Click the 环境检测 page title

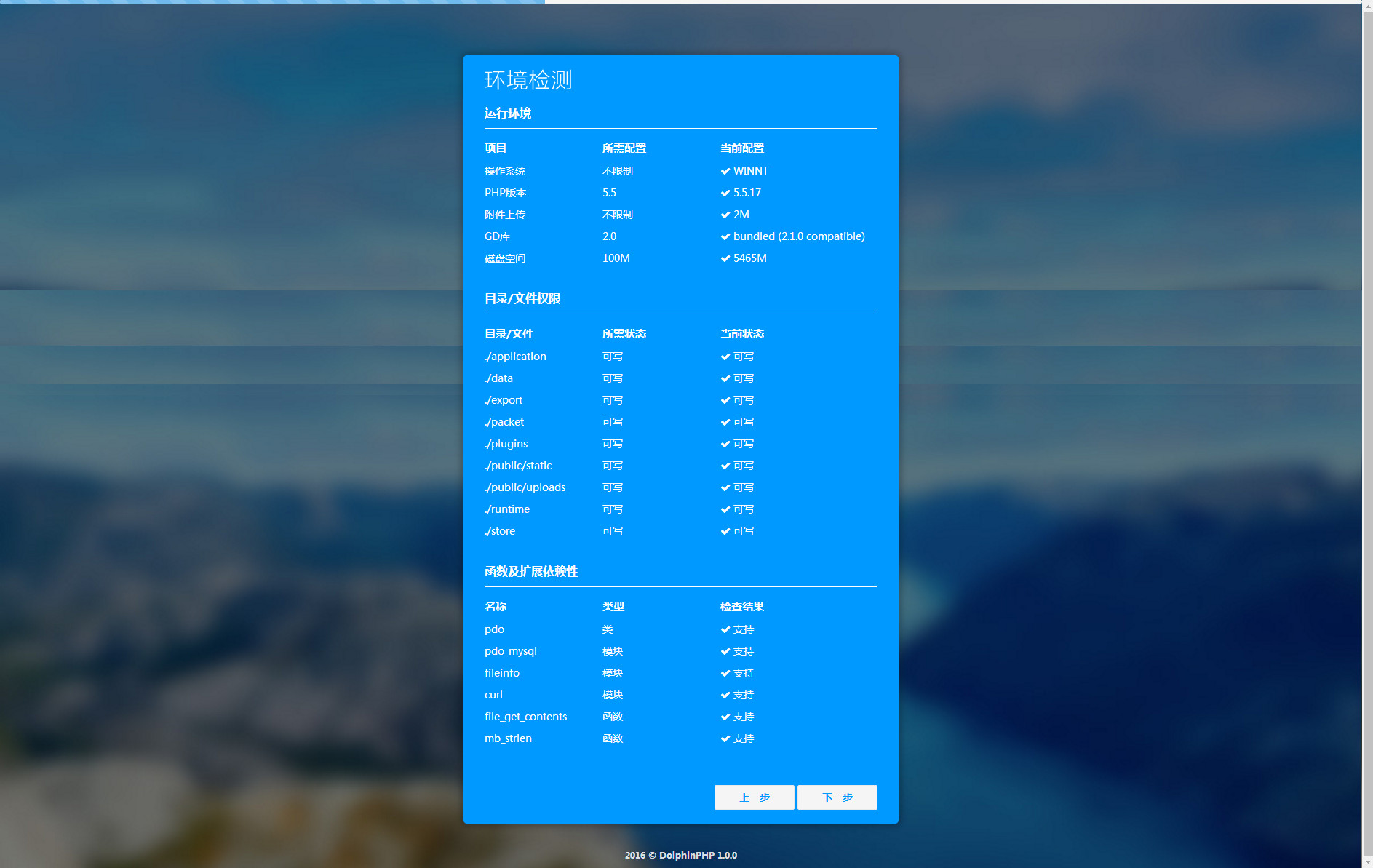[528, 80]
